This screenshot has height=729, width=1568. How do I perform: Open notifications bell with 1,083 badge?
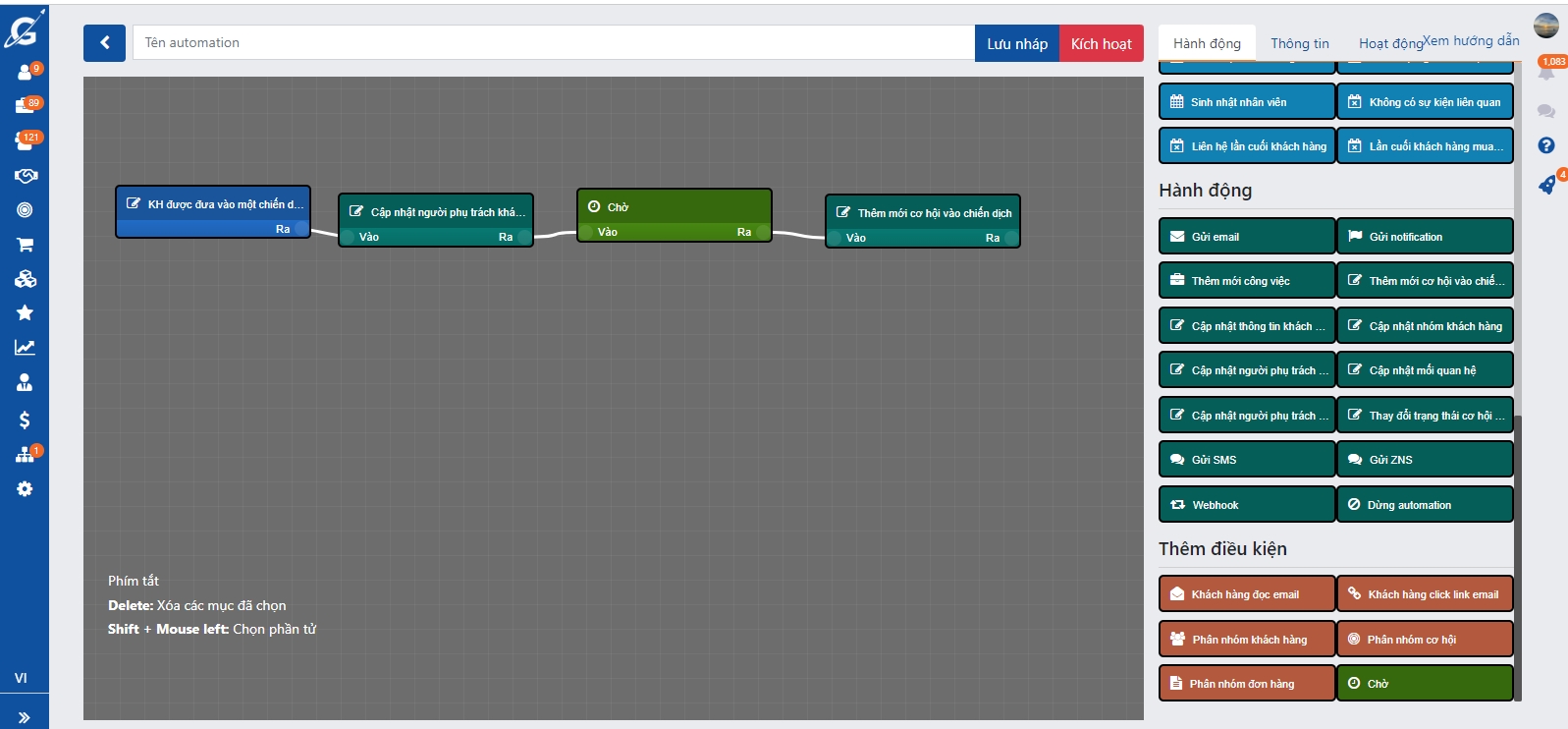click(x=1546, y=72)
